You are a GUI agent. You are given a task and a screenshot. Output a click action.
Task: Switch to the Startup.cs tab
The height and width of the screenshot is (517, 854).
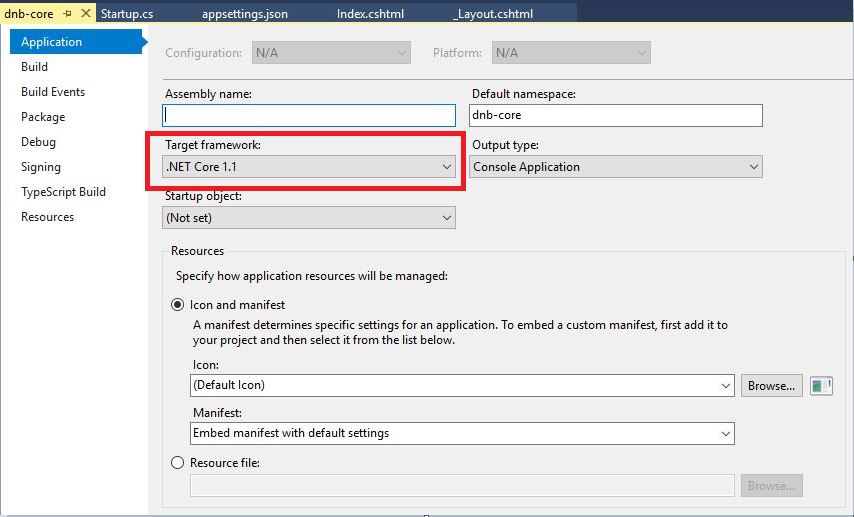[126, 14]
